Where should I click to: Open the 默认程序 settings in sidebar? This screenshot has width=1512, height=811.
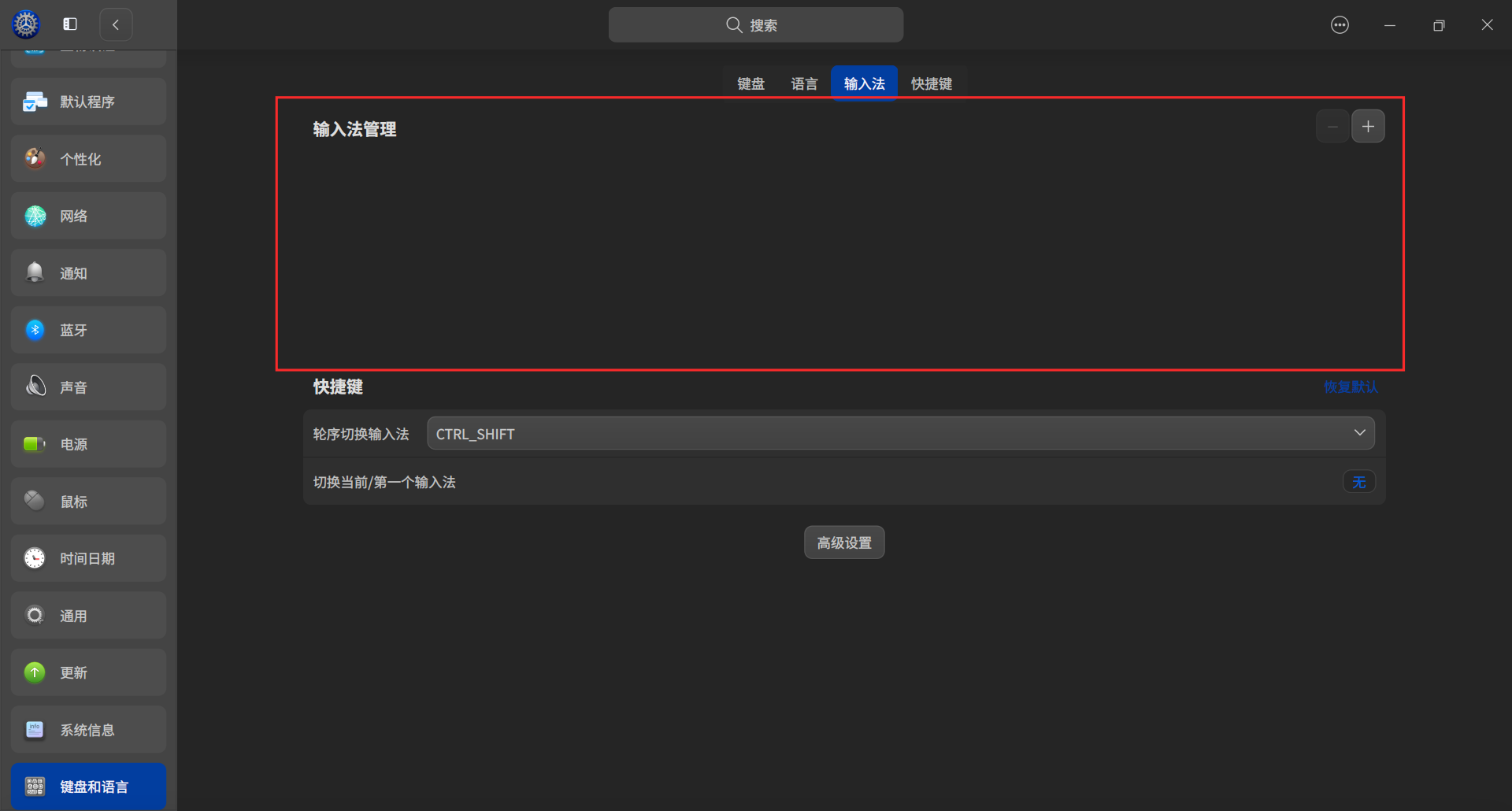[x=87, y=101]
